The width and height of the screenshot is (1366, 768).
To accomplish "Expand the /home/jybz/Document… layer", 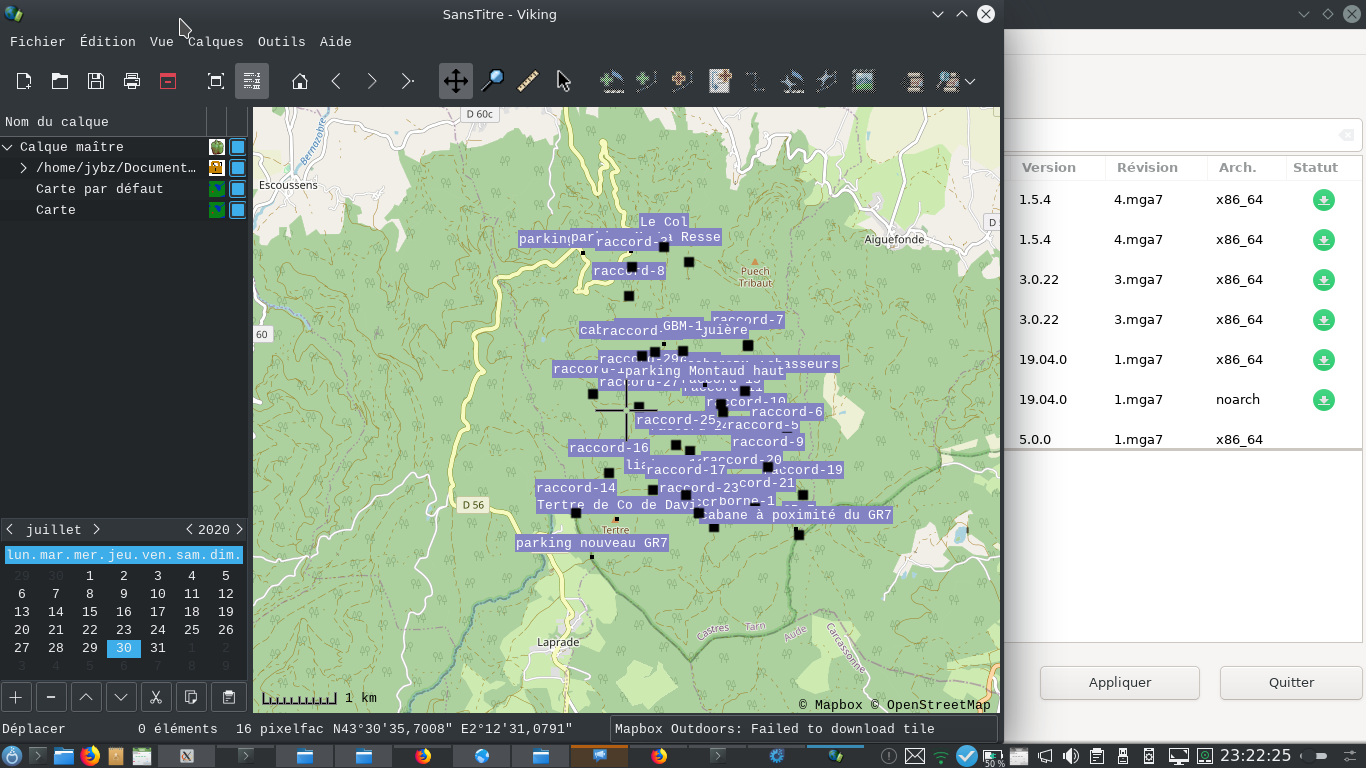I will tap(24, 168).
